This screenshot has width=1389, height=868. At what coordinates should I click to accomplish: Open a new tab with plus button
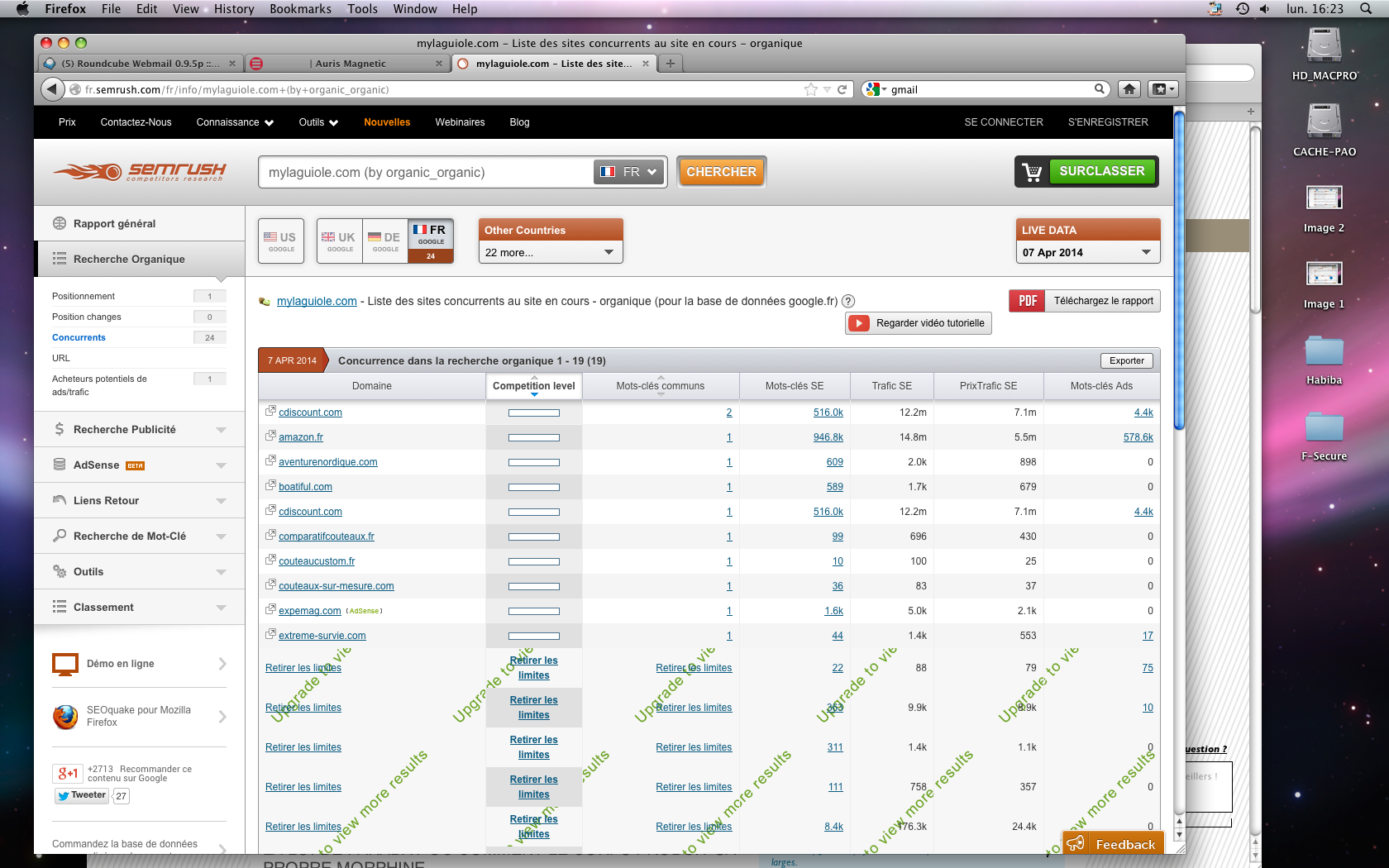(671, 63)
